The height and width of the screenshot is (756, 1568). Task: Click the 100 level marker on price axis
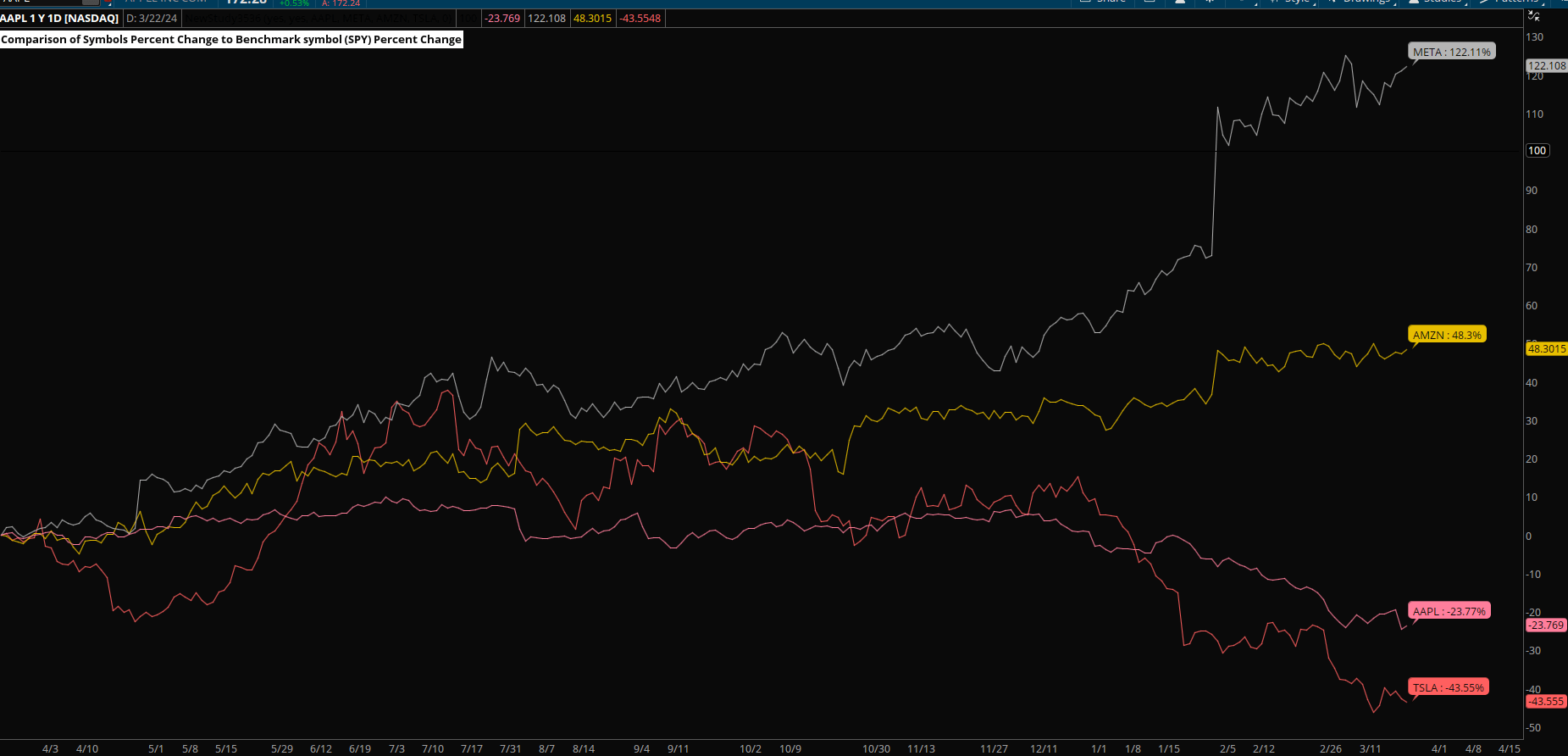point(1538,150)
